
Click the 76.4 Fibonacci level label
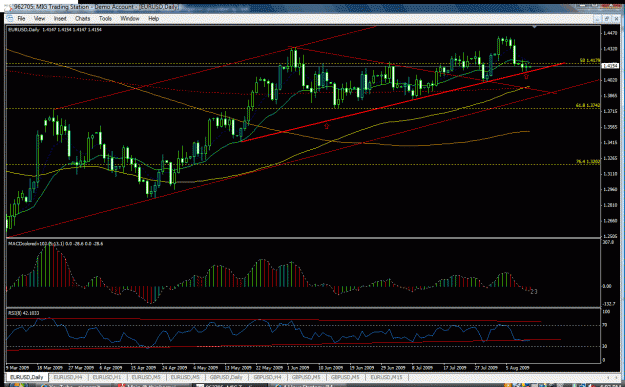point(588,161)
